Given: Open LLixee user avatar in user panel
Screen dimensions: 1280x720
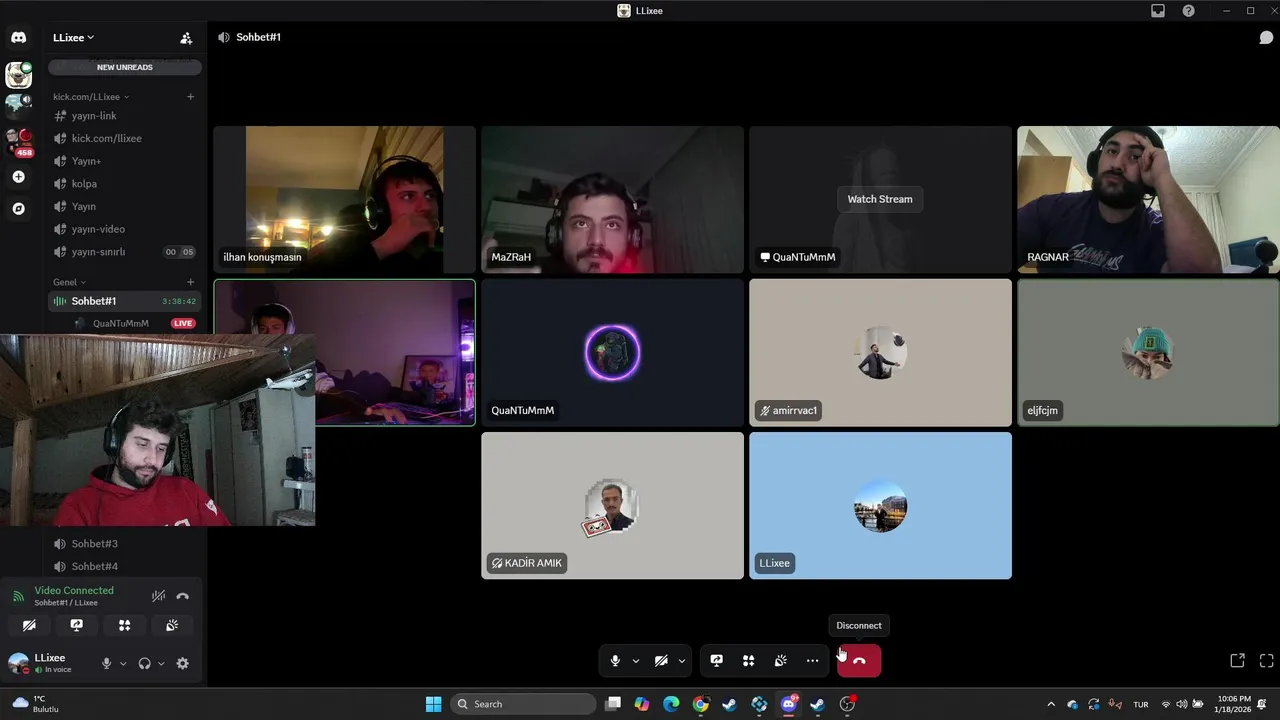Looking at the screenshot, I should [18, 662].
